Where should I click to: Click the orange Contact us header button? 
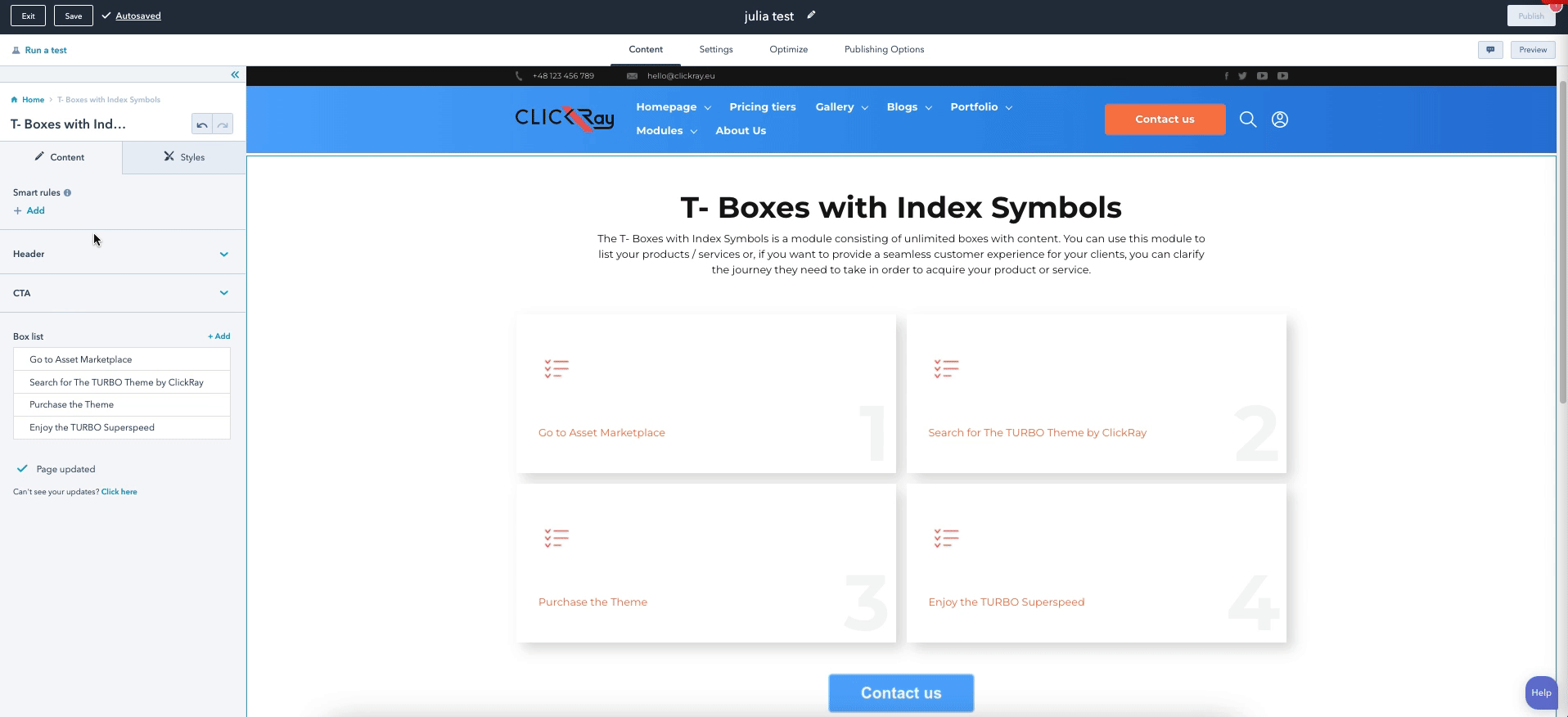pos(1165,120)
